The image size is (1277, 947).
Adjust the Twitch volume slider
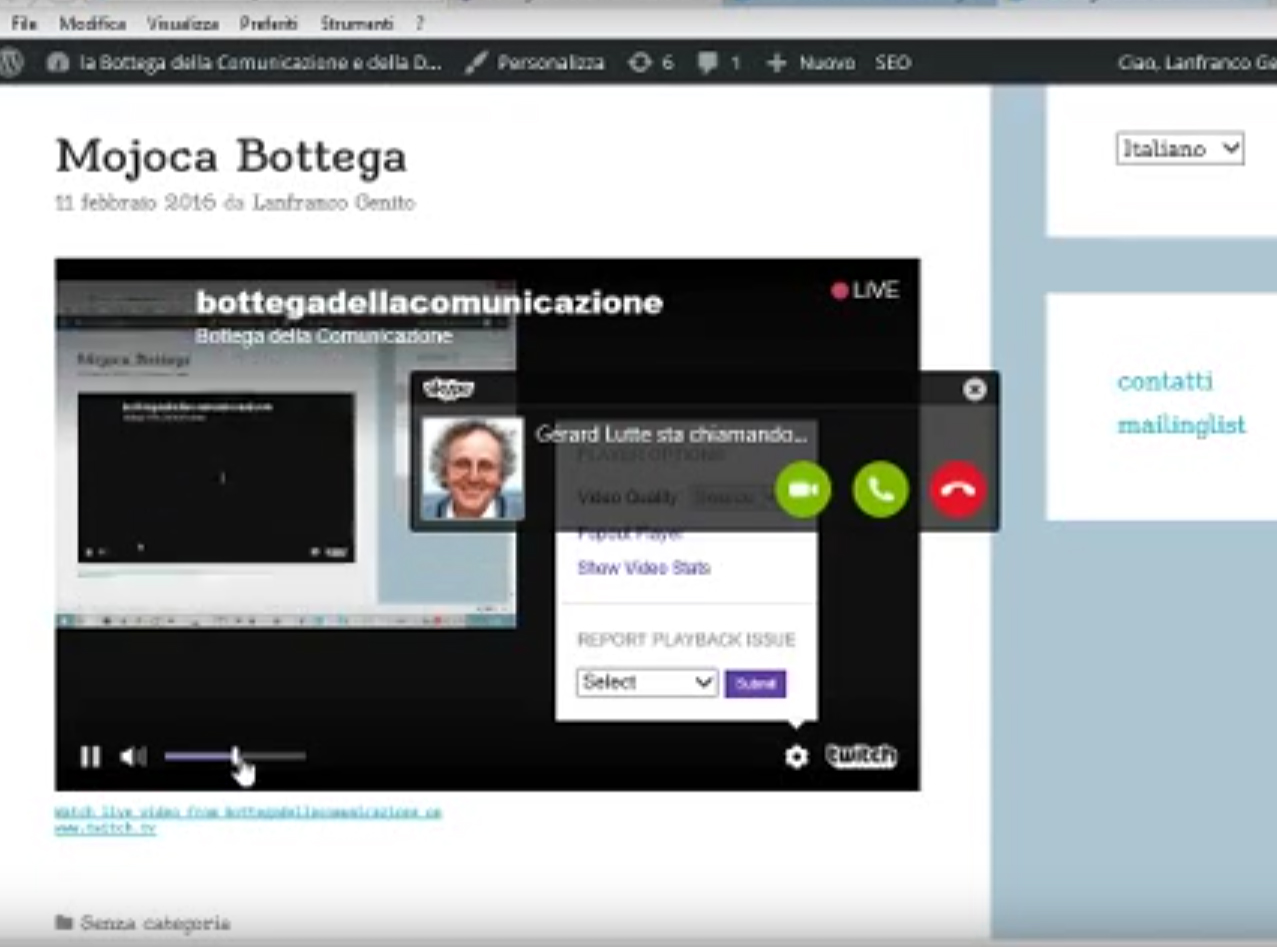(x=235, y=756)
